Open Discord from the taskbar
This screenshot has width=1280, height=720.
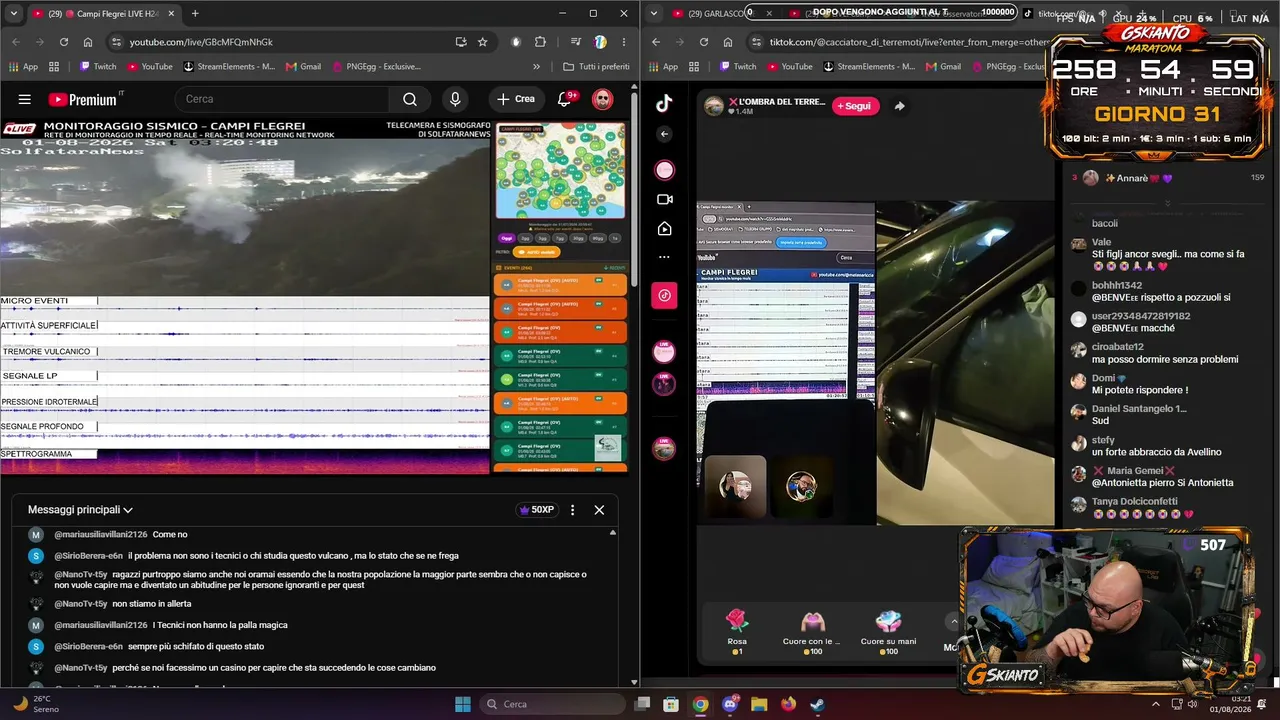(730, 704)
